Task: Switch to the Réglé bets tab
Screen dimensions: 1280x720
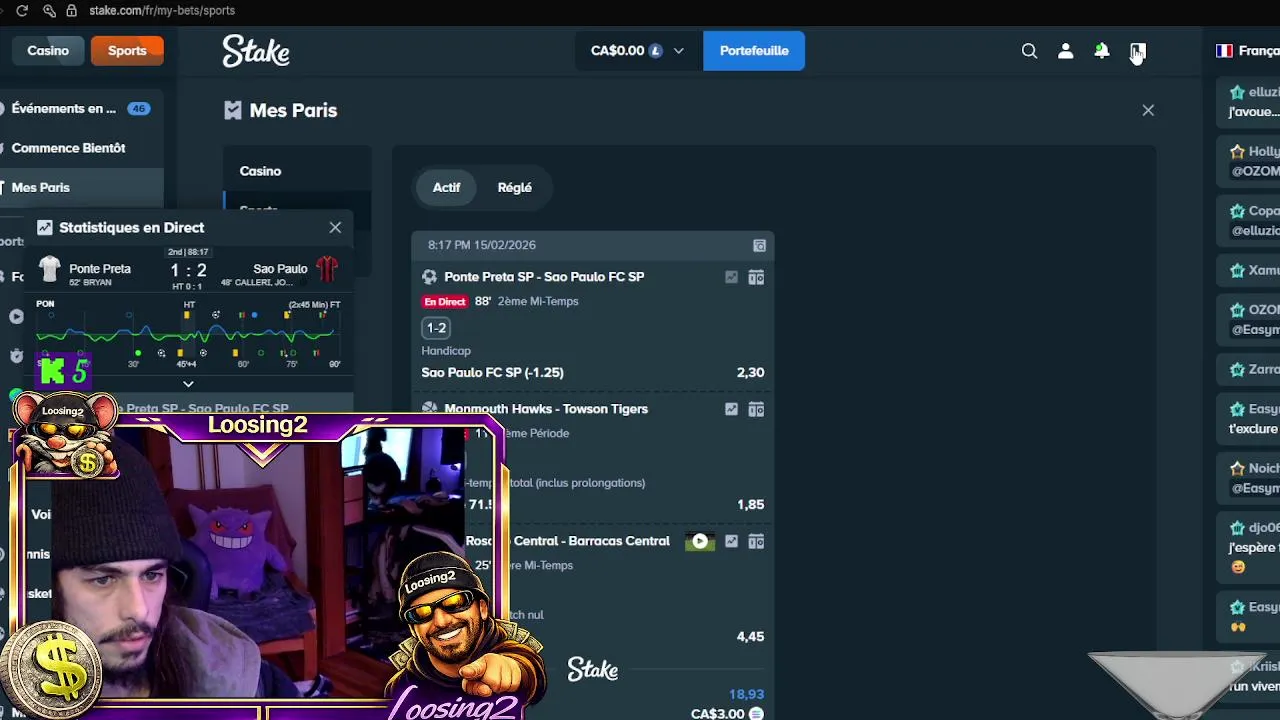Action: coord(514,187)
